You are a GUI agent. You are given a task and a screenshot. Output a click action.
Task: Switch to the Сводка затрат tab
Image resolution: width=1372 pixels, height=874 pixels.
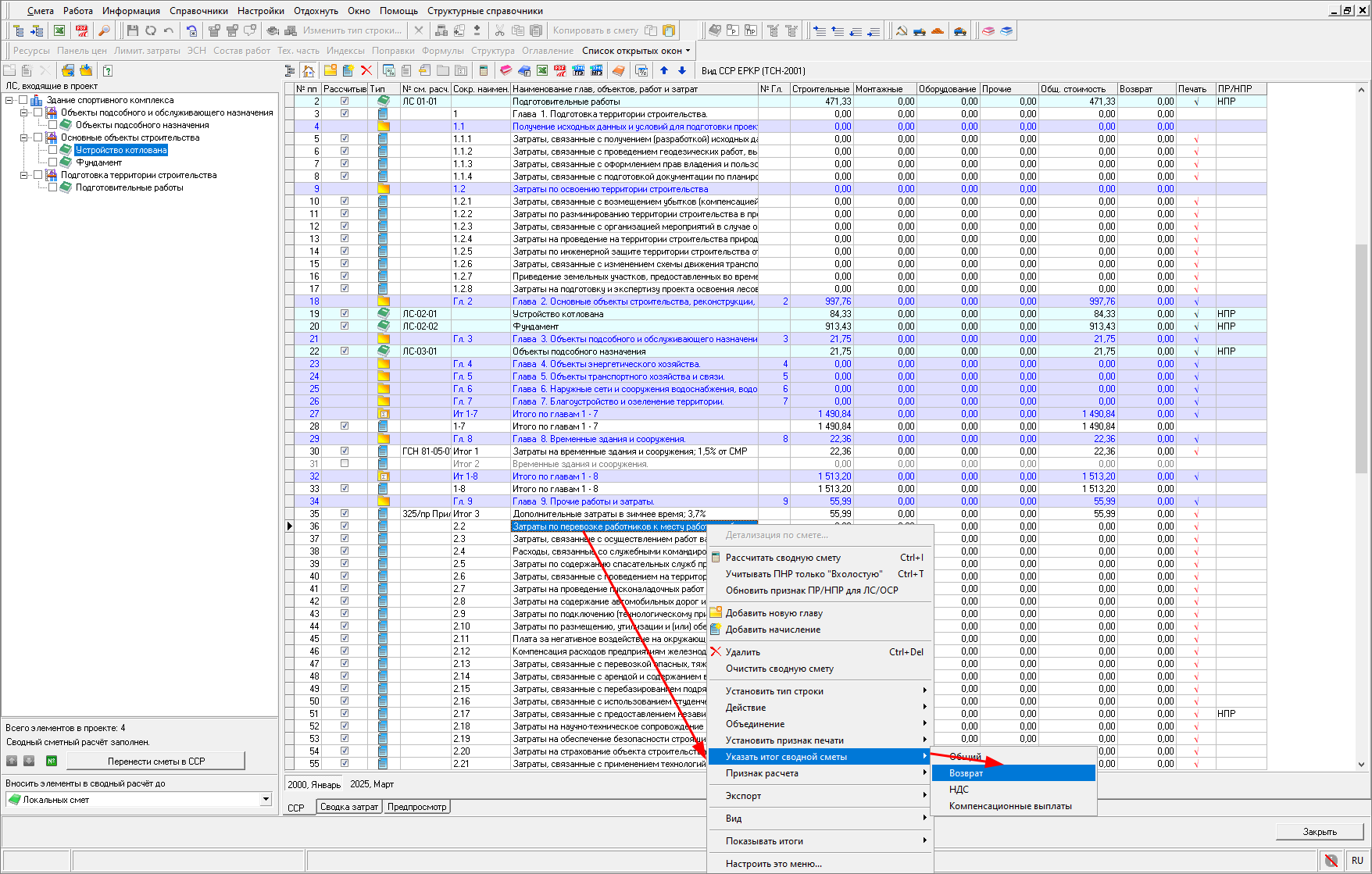[348, 807]
